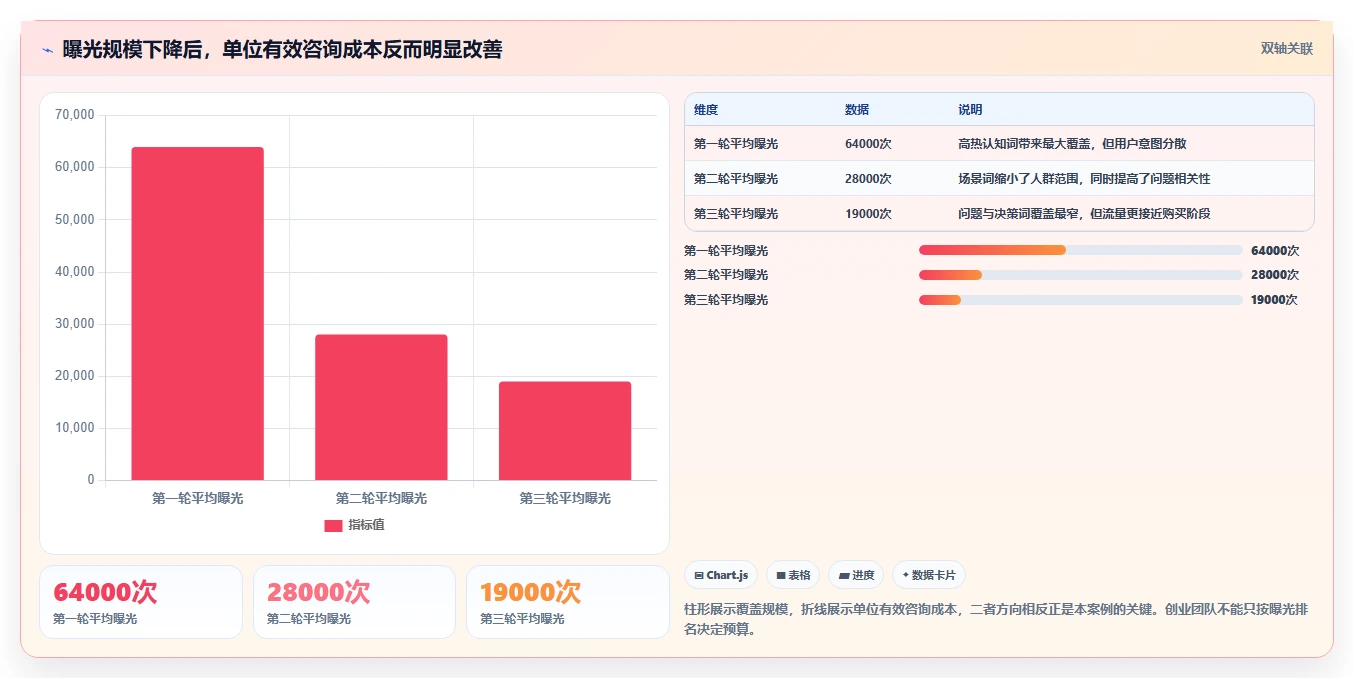This screenshot has height=678, width=1354.
Task: Click the 进度 tag chip
Action: pyautogui.click(x=856, y=575)
